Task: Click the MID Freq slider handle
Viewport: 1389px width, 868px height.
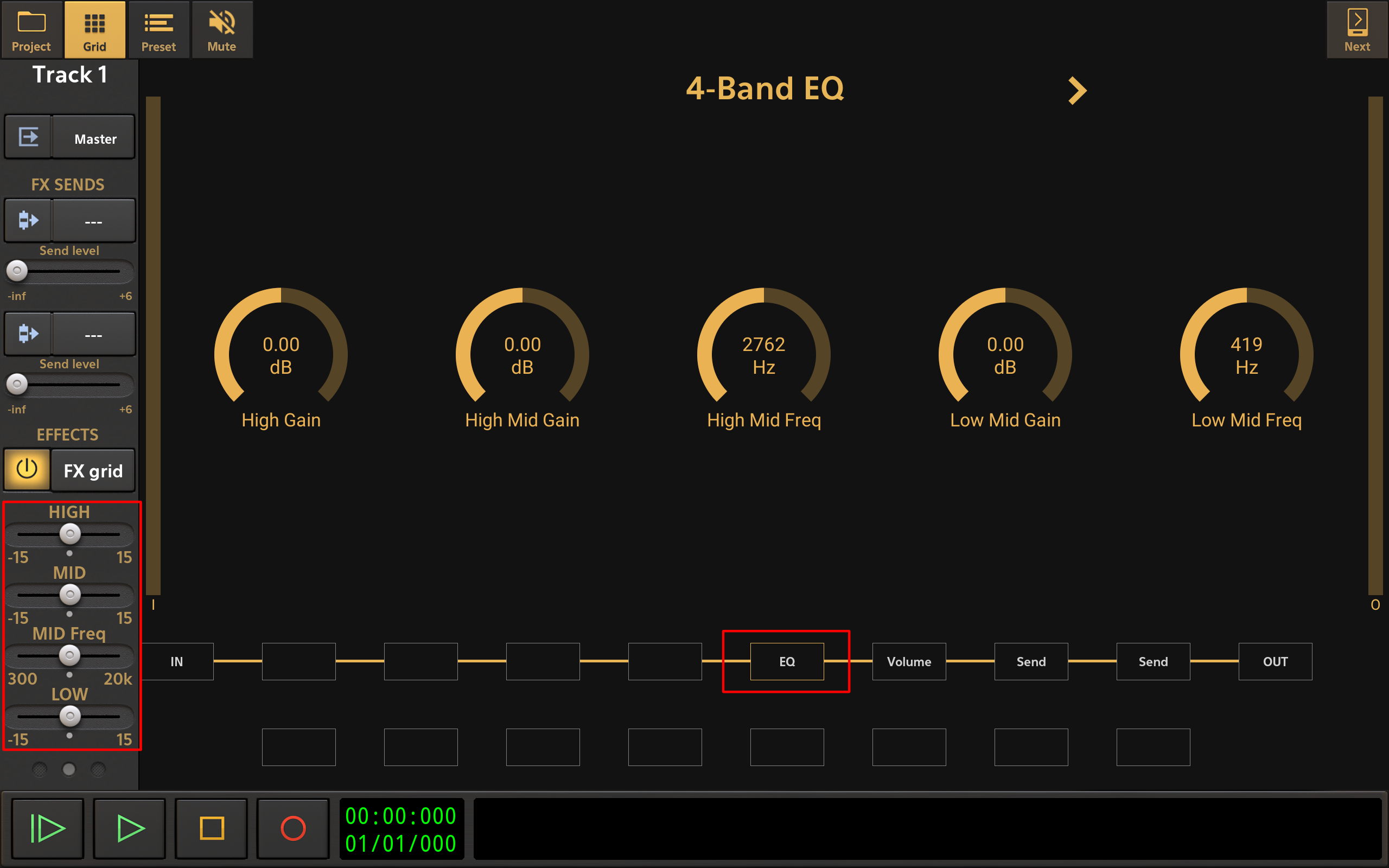Action: click(x=69, y=655)
